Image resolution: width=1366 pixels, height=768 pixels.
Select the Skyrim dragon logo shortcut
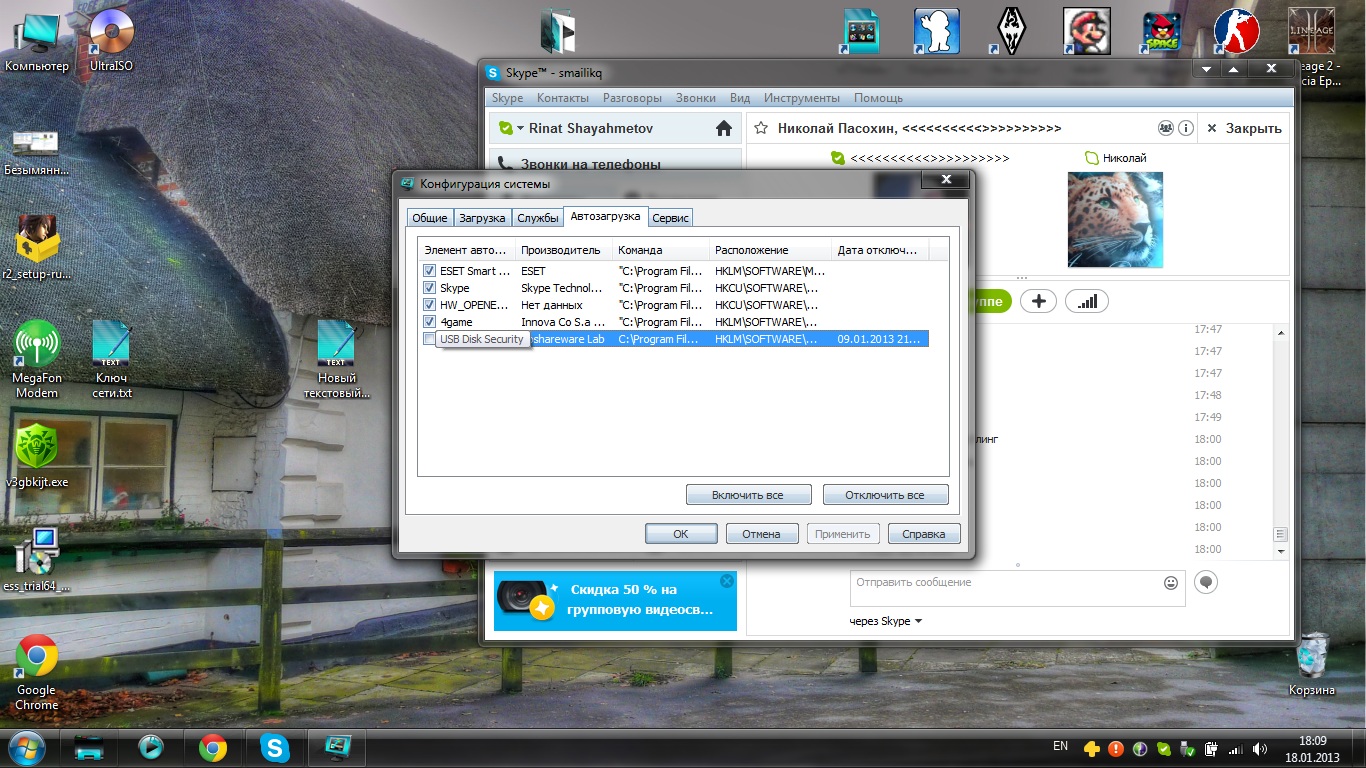click(x=1012, y=31)
